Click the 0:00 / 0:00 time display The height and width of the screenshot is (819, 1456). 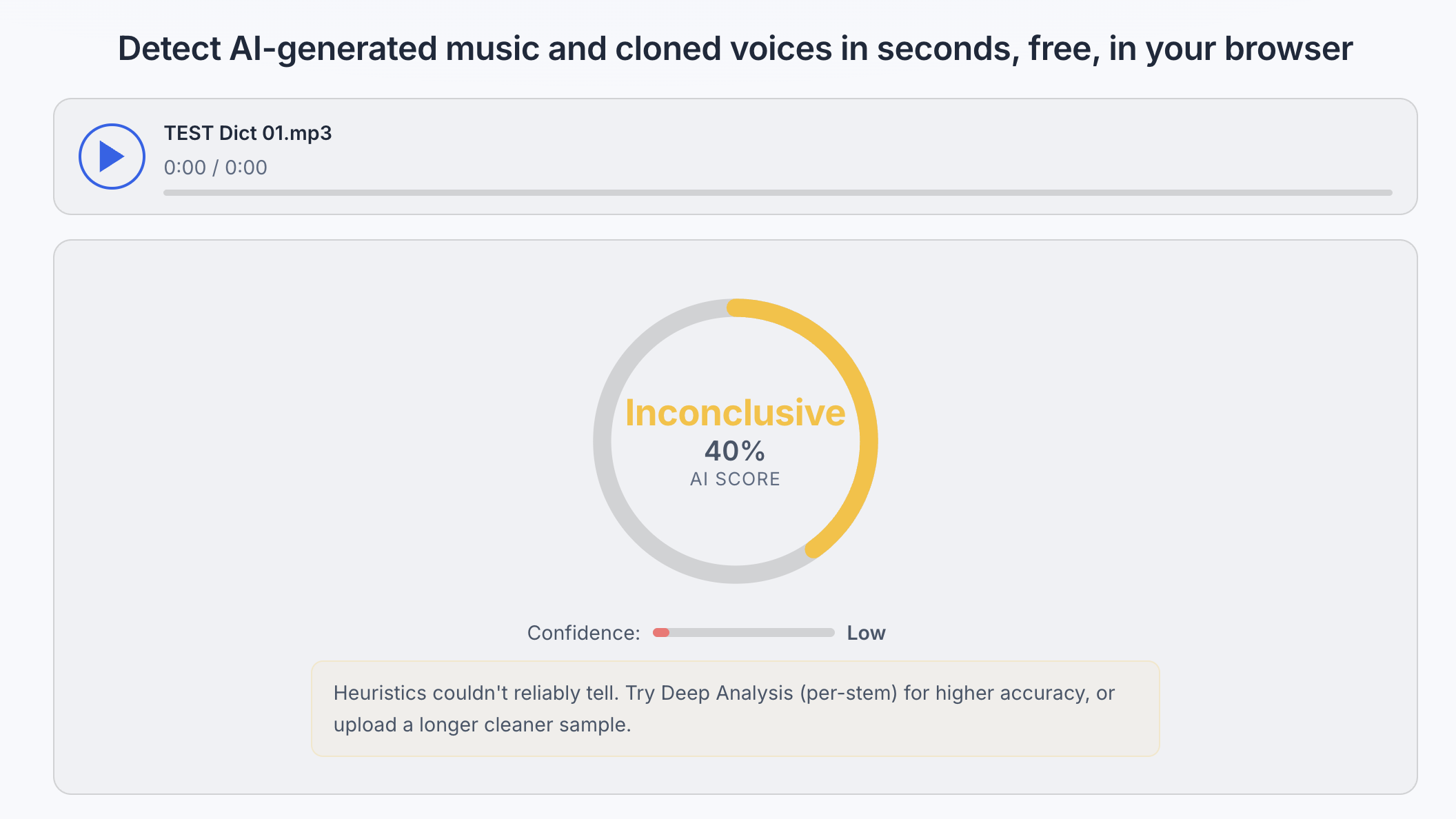pyautogui.click(x=215, y=168)
